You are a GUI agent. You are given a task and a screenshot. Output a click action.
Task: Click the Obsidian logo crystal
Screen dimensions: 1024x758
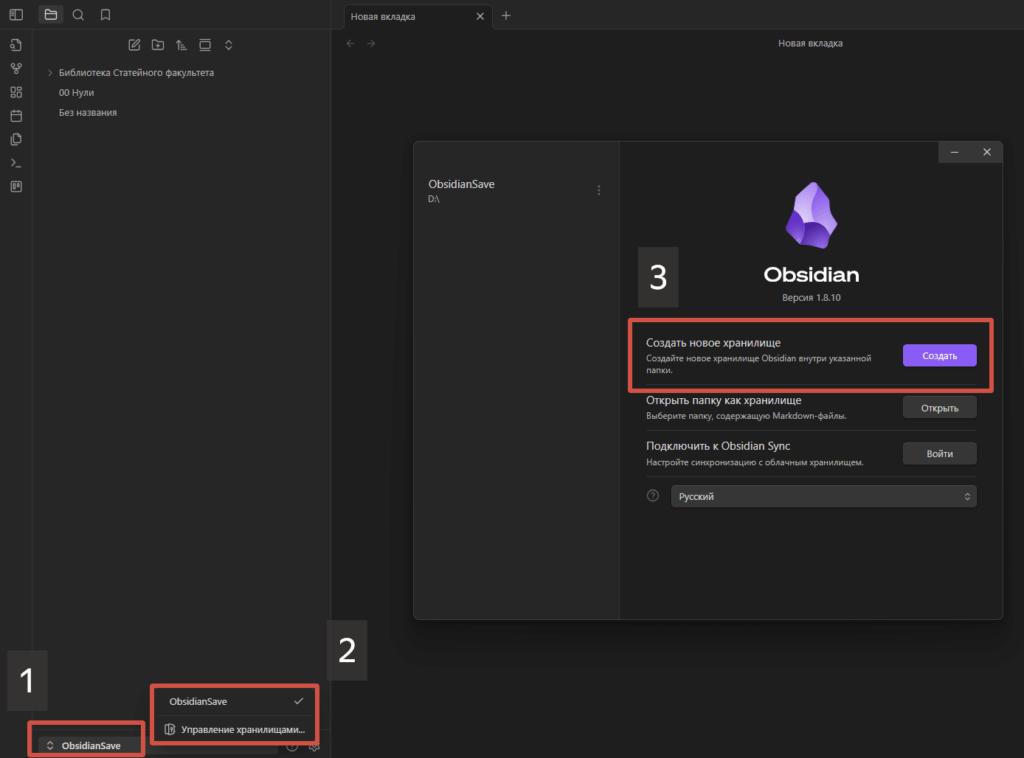tap(811, 215)
